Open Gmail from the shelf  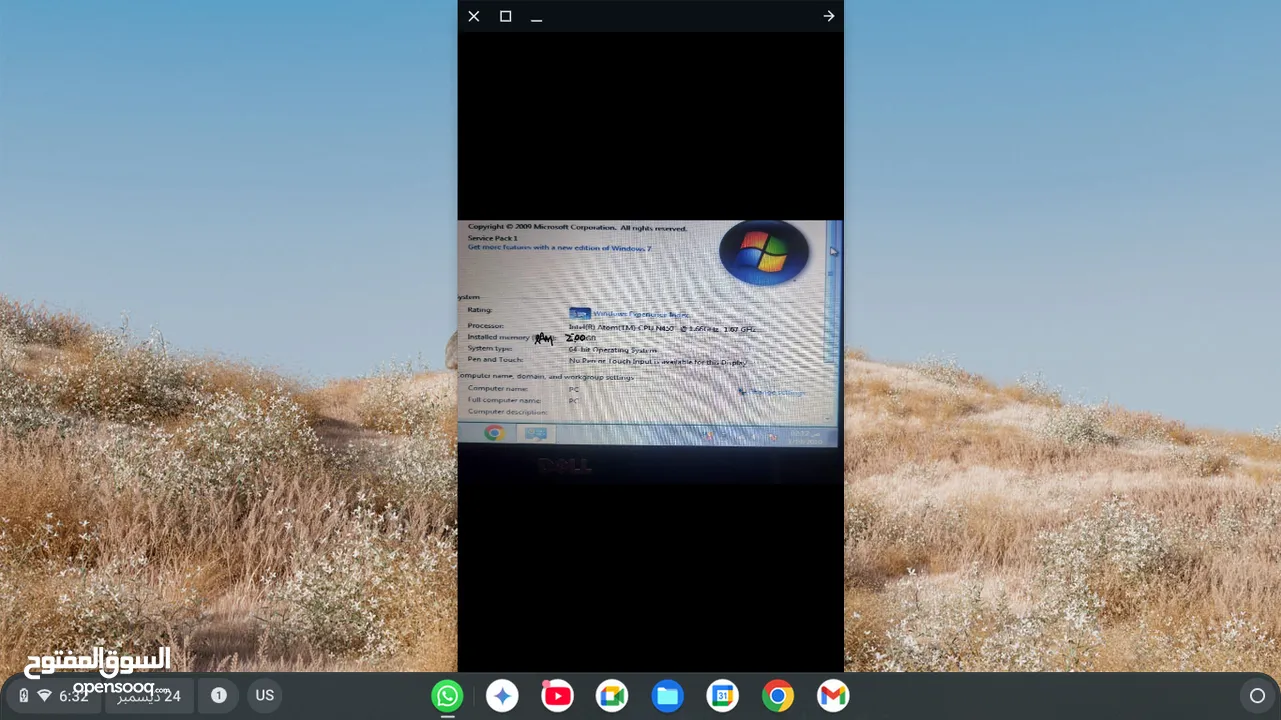(832, 696)
